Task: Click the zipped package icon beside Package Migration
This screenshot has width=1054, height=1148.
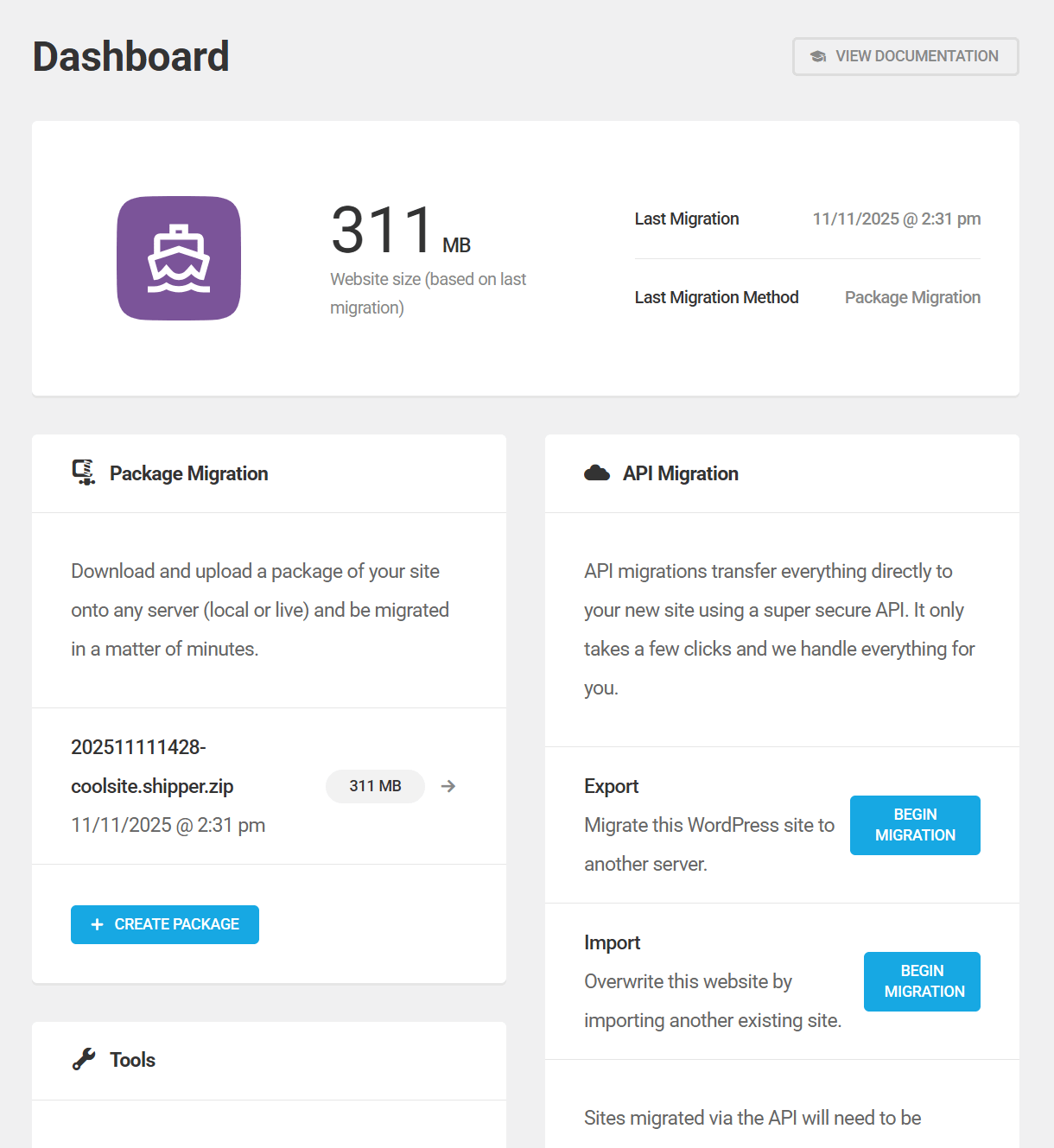Action: point(82,473)
